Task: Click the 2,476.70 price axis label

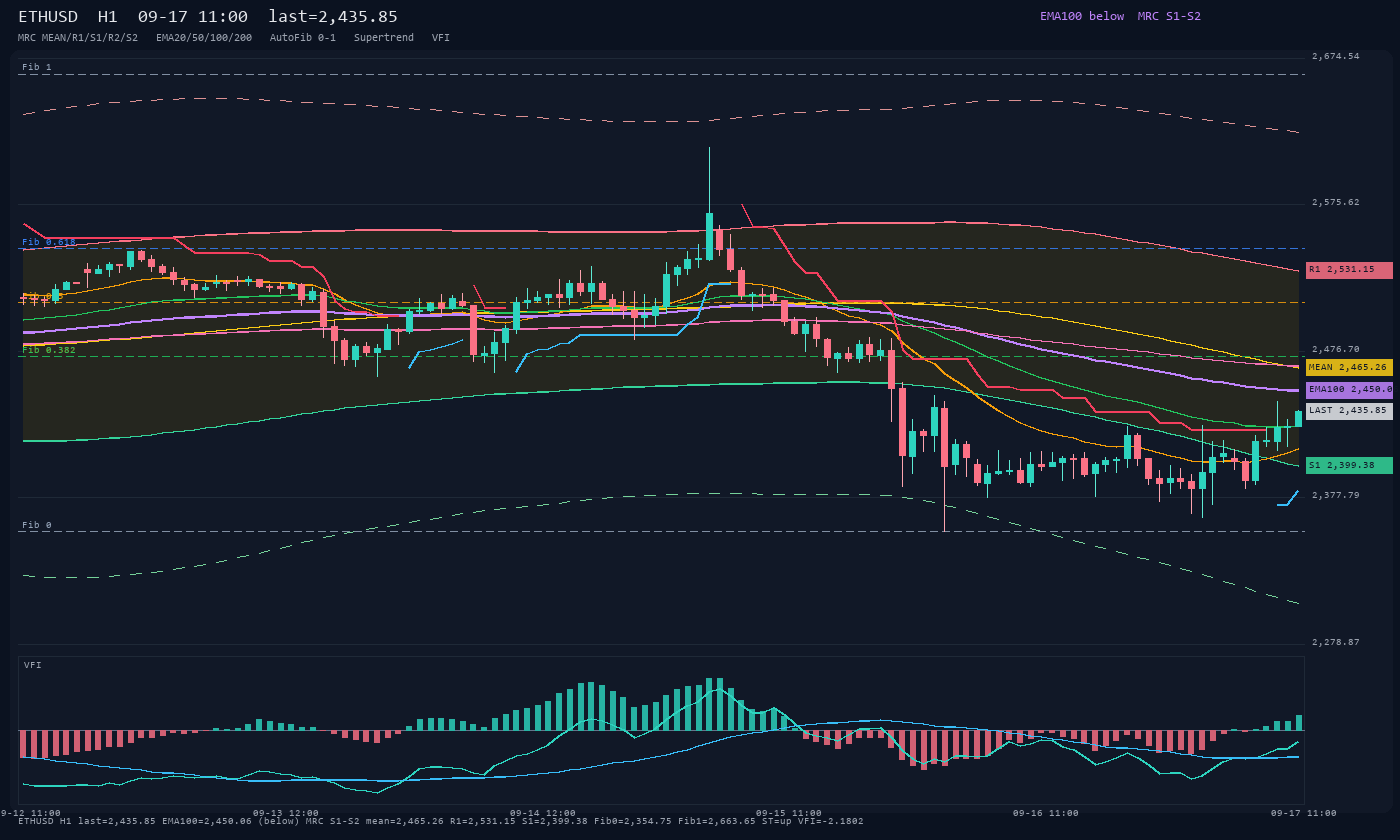Action: point(1336,349)
